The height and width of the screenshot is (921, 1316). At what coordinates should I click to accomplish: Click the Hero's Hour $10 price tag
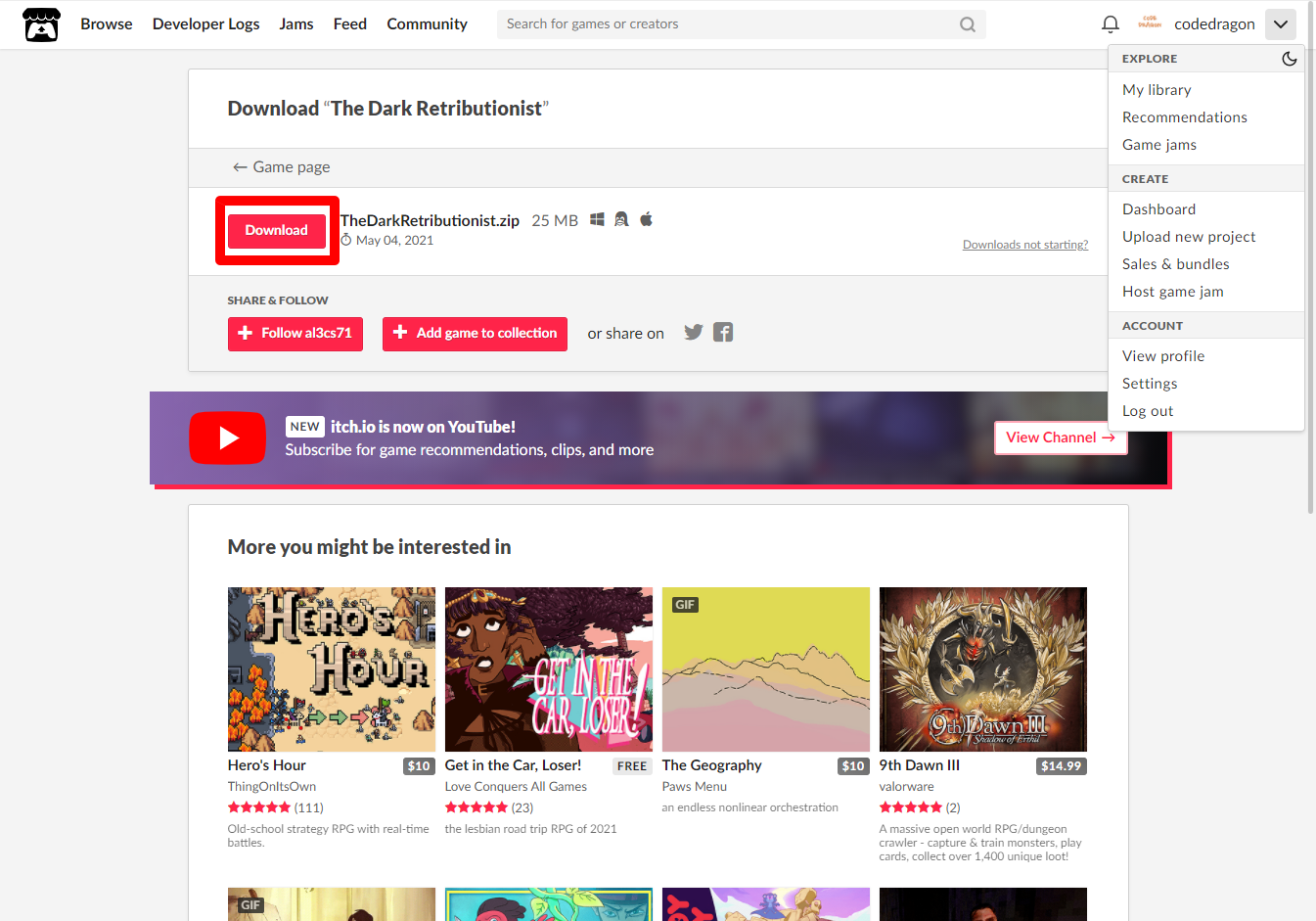pos(419,766)
